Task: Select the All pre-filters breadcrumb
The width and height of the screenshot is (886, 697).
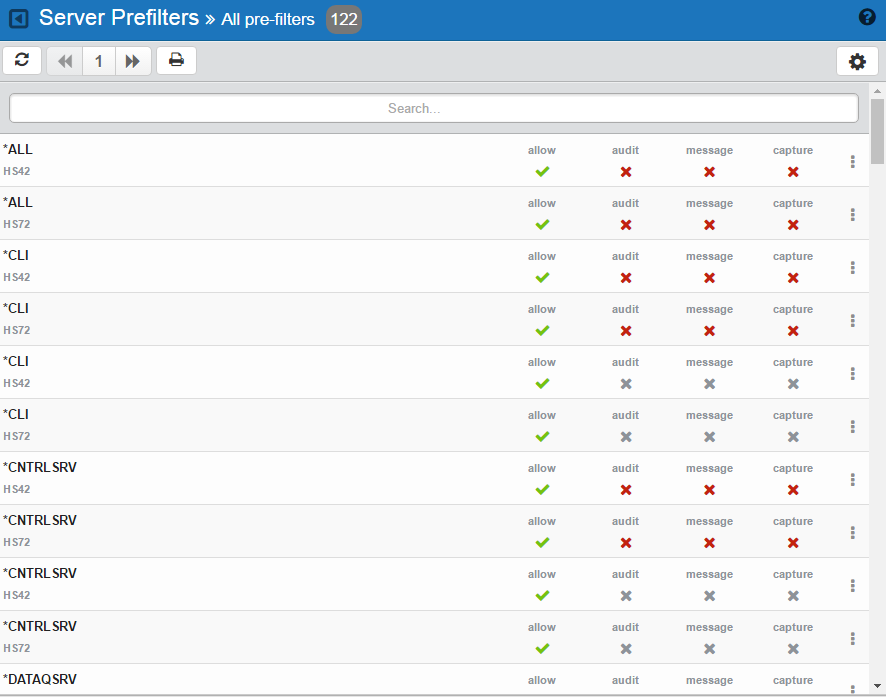Action: click(x=266, y=18)
